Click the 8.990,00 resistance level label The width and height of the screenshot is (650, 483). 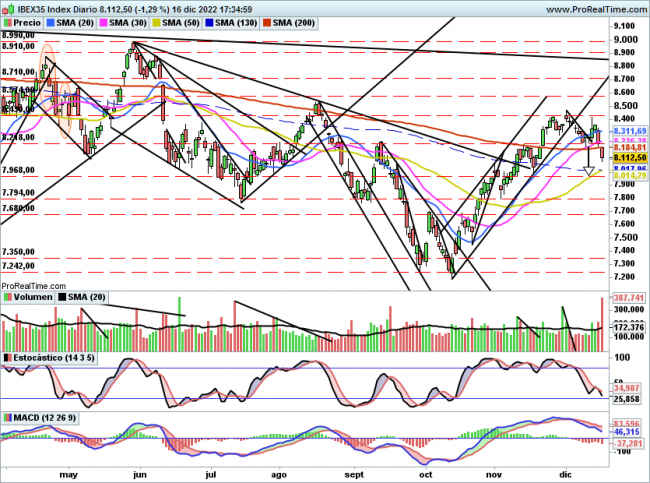[x=18, y=36]
